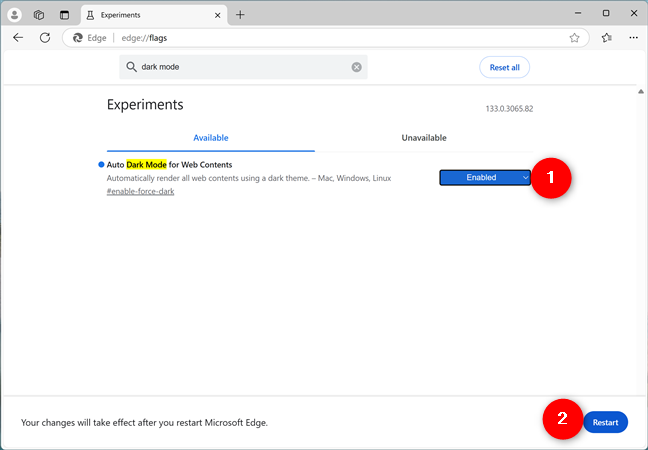Click the restart notice text
This screenshot has height=450, width=648.
[x=144, y=423]
